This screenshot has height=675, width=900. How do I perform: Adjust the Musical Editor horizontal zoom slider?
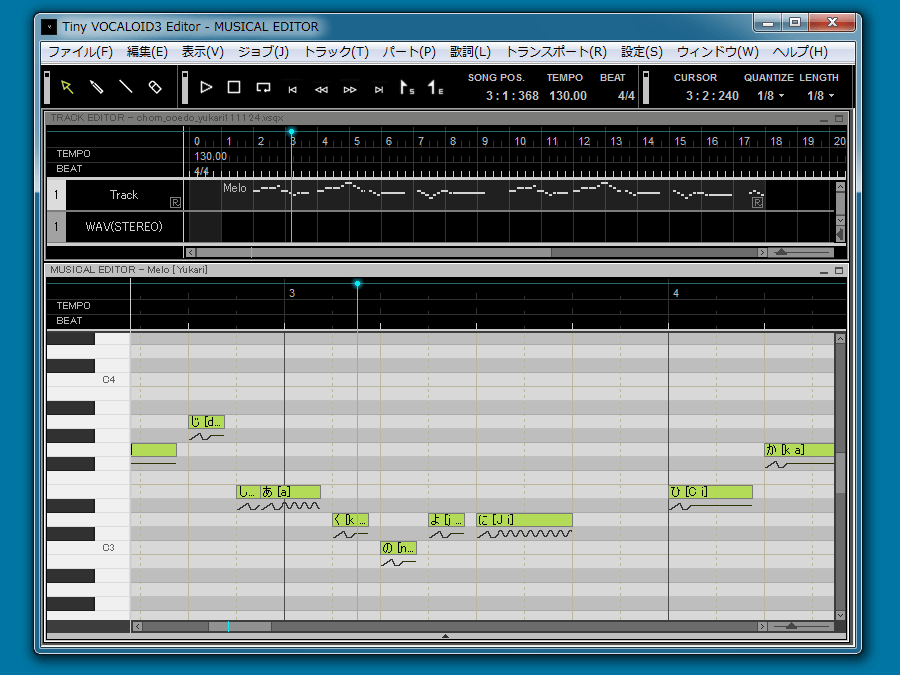coord(792,626)
